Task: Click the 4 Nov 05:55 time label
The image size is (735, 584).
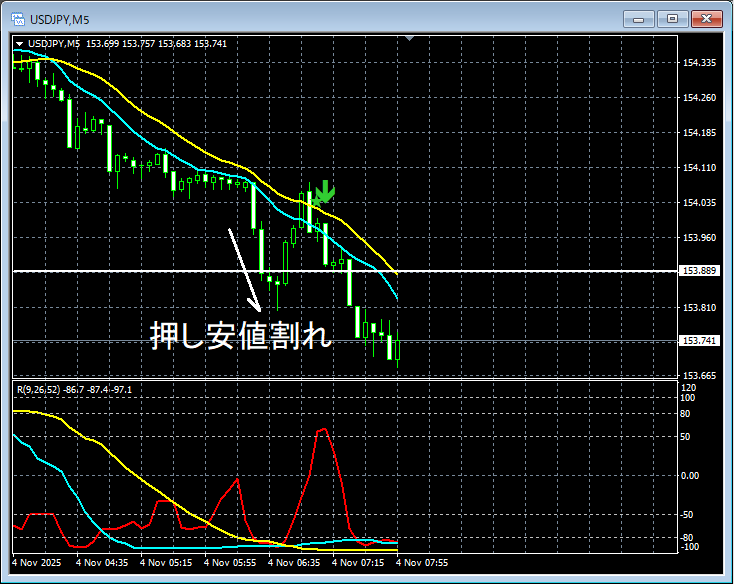Action: pyautogui.click(x=230, y=563)
